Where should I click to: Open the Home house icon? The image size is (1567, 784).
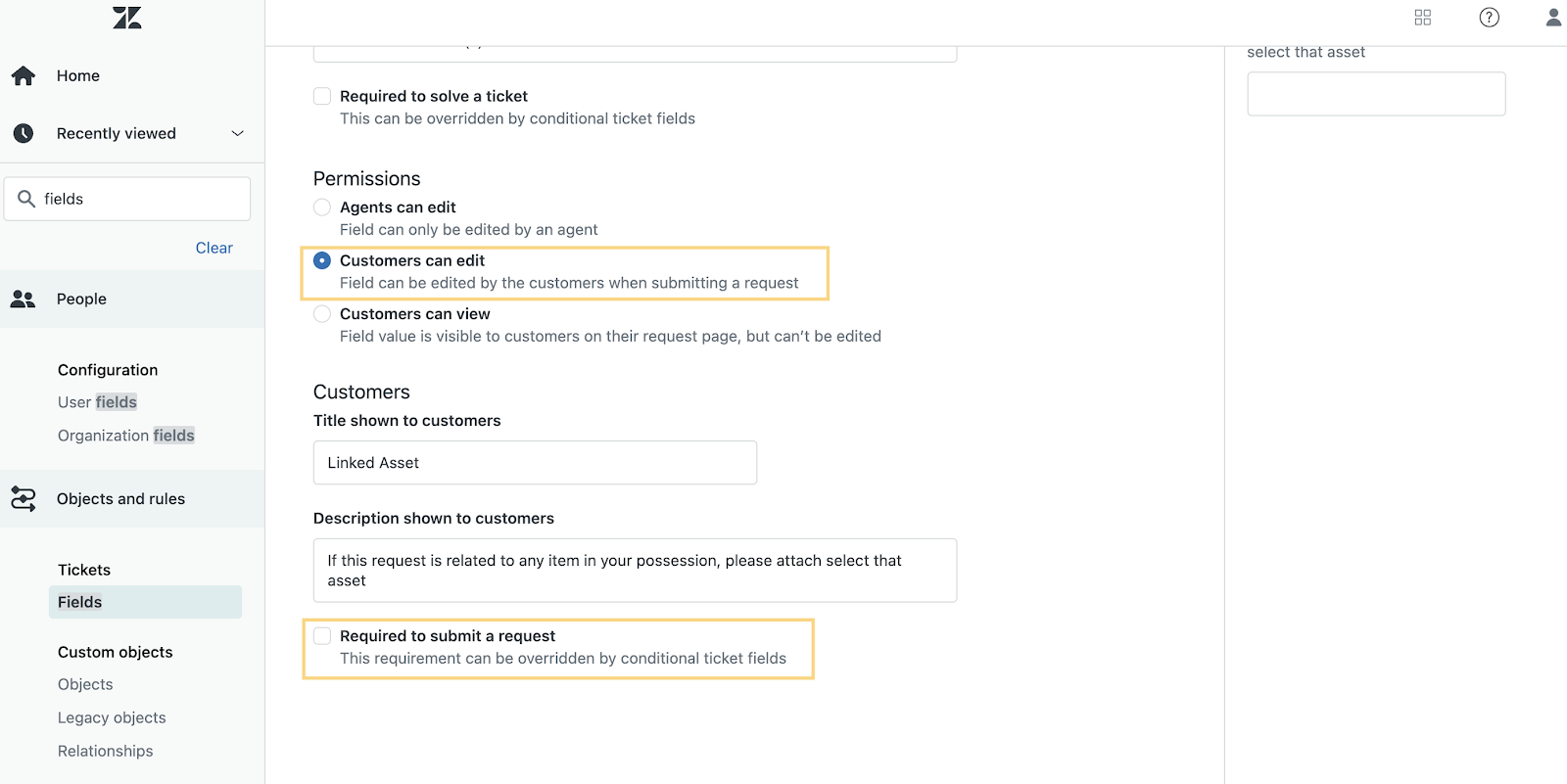24,75
